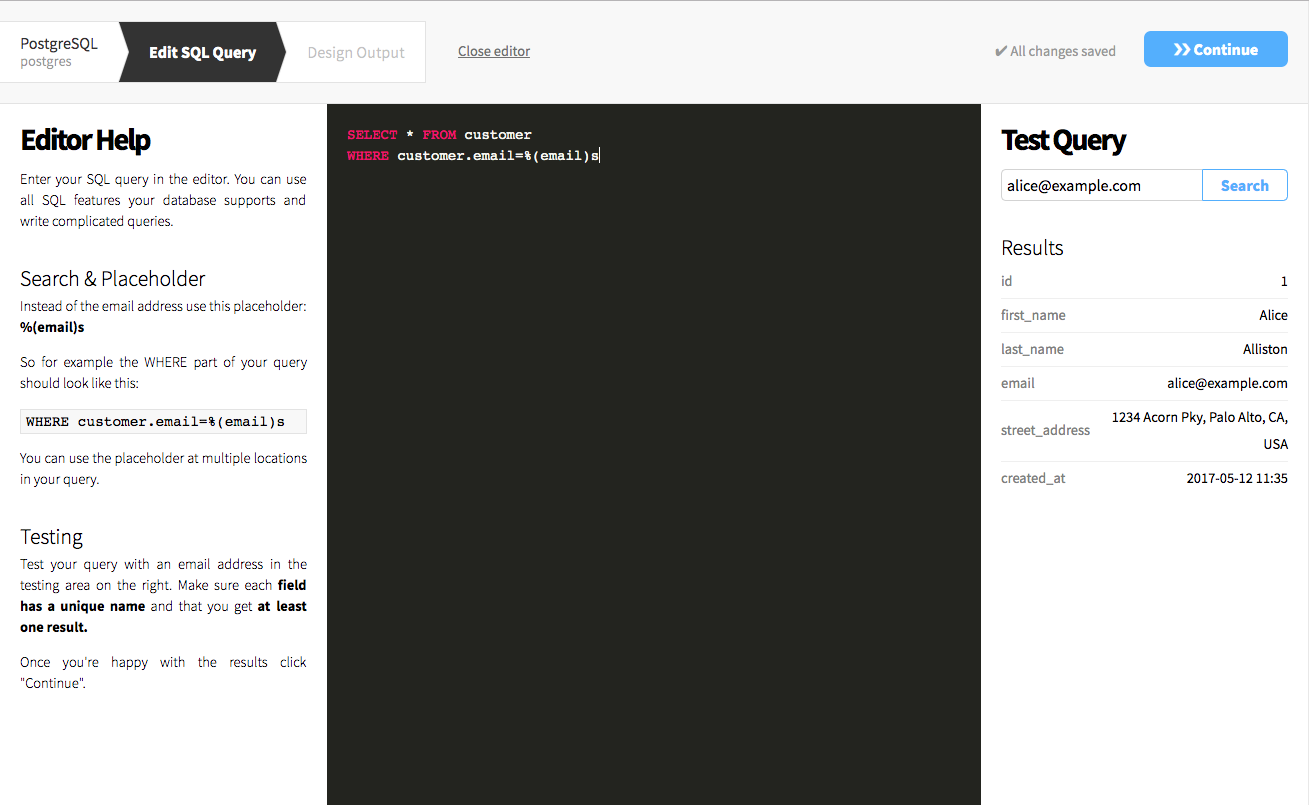Click the WHERE clause line in the editor
This screenshot has width=1309, height=805.
coord(473,155)
